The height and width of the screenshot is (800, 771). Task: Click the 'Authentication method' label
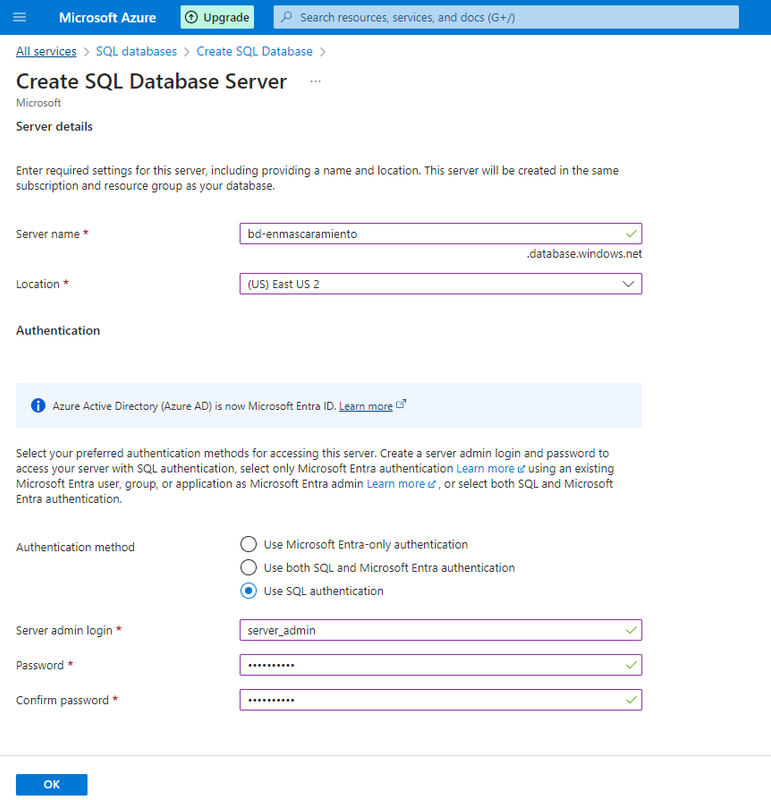click(75, 547)
